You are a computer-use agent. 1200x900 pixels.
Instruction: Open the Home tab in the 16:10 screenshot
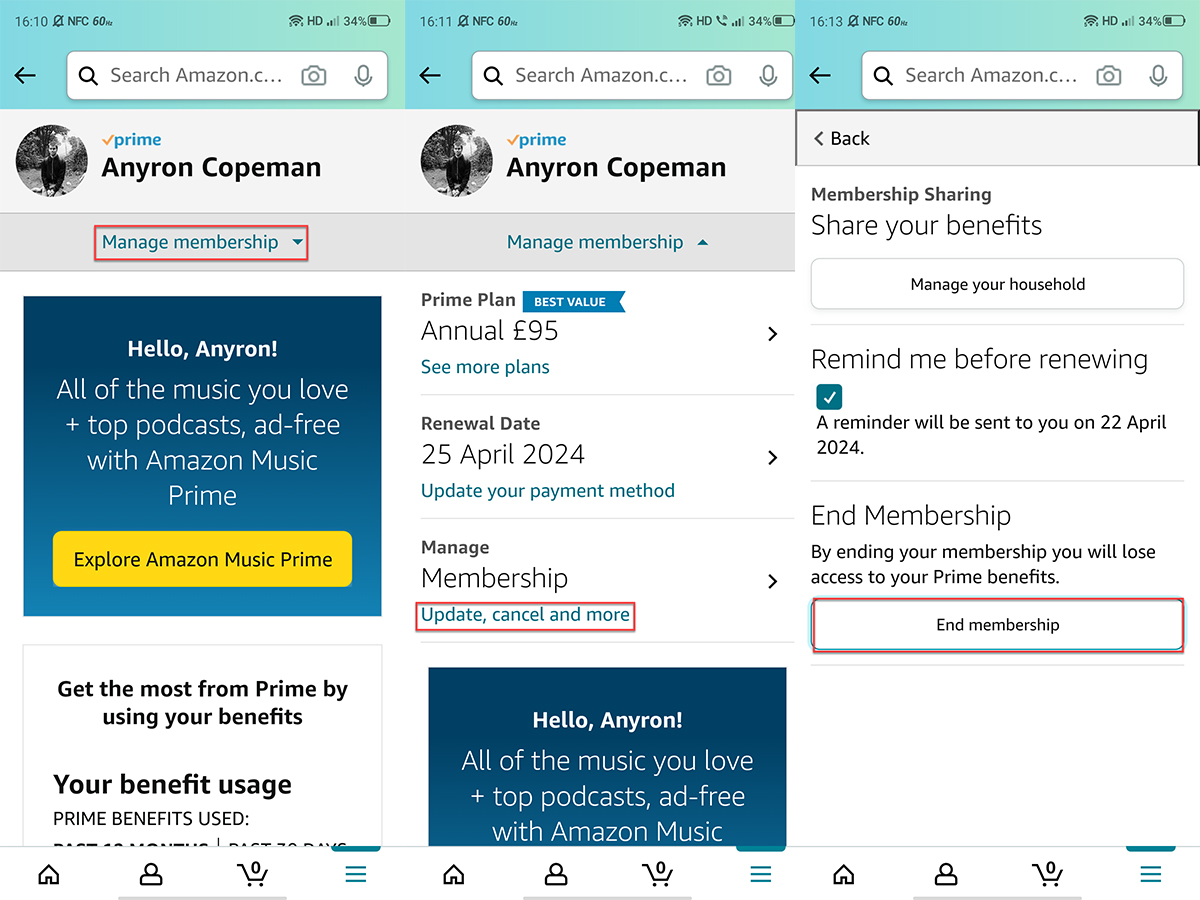pyautogui.click(x=48, y=874)
